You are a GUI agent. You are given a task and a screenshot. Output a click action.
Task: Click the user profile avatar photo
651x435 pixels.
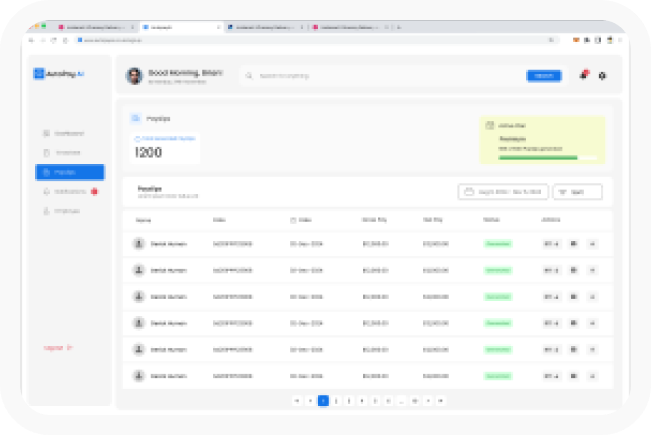tap(134, 75)
